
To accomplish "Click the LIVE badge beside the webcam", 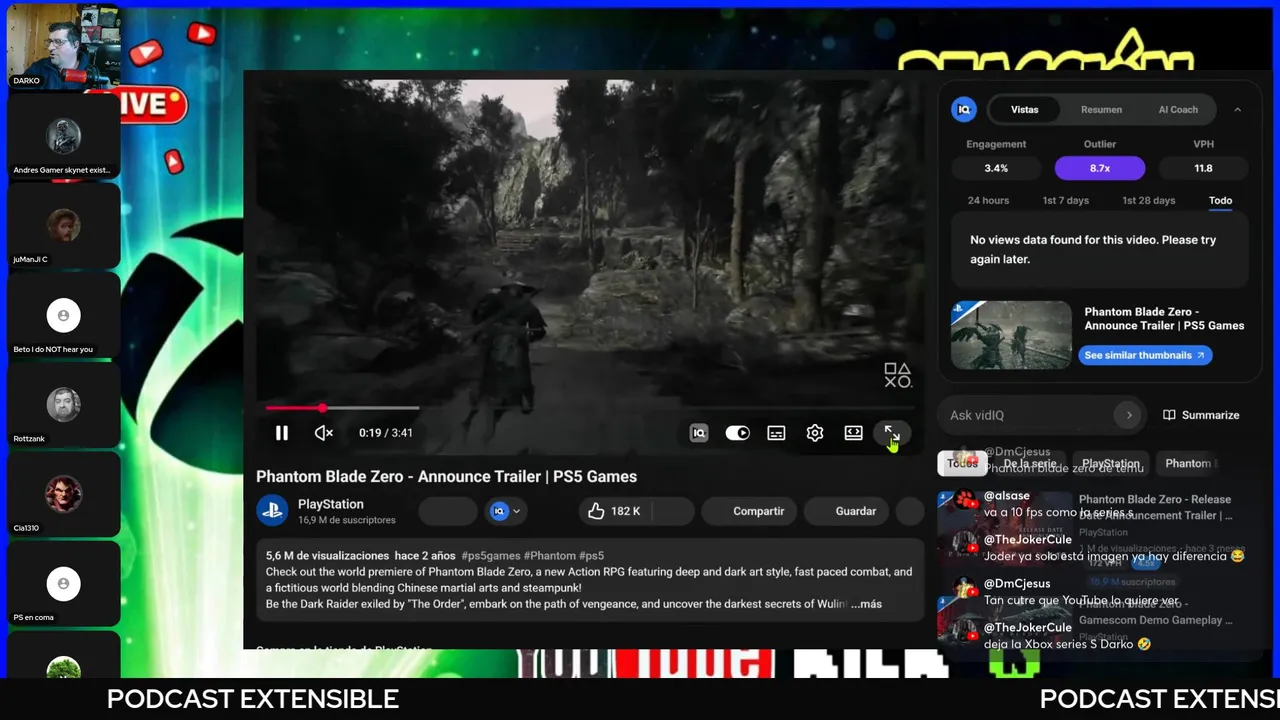I will (151, 104).
